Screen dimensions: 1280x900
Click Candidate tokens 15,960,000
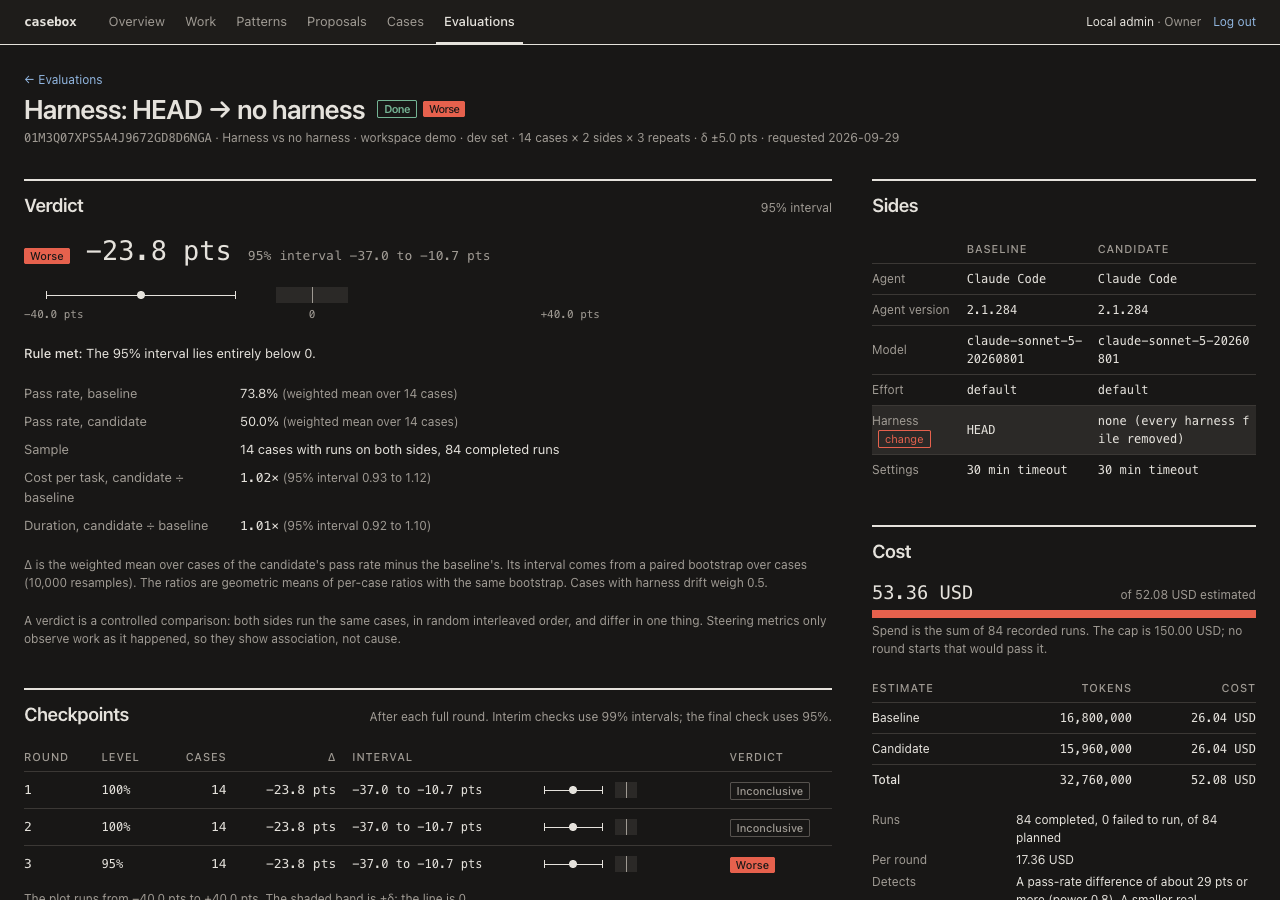click(1096, 749)
